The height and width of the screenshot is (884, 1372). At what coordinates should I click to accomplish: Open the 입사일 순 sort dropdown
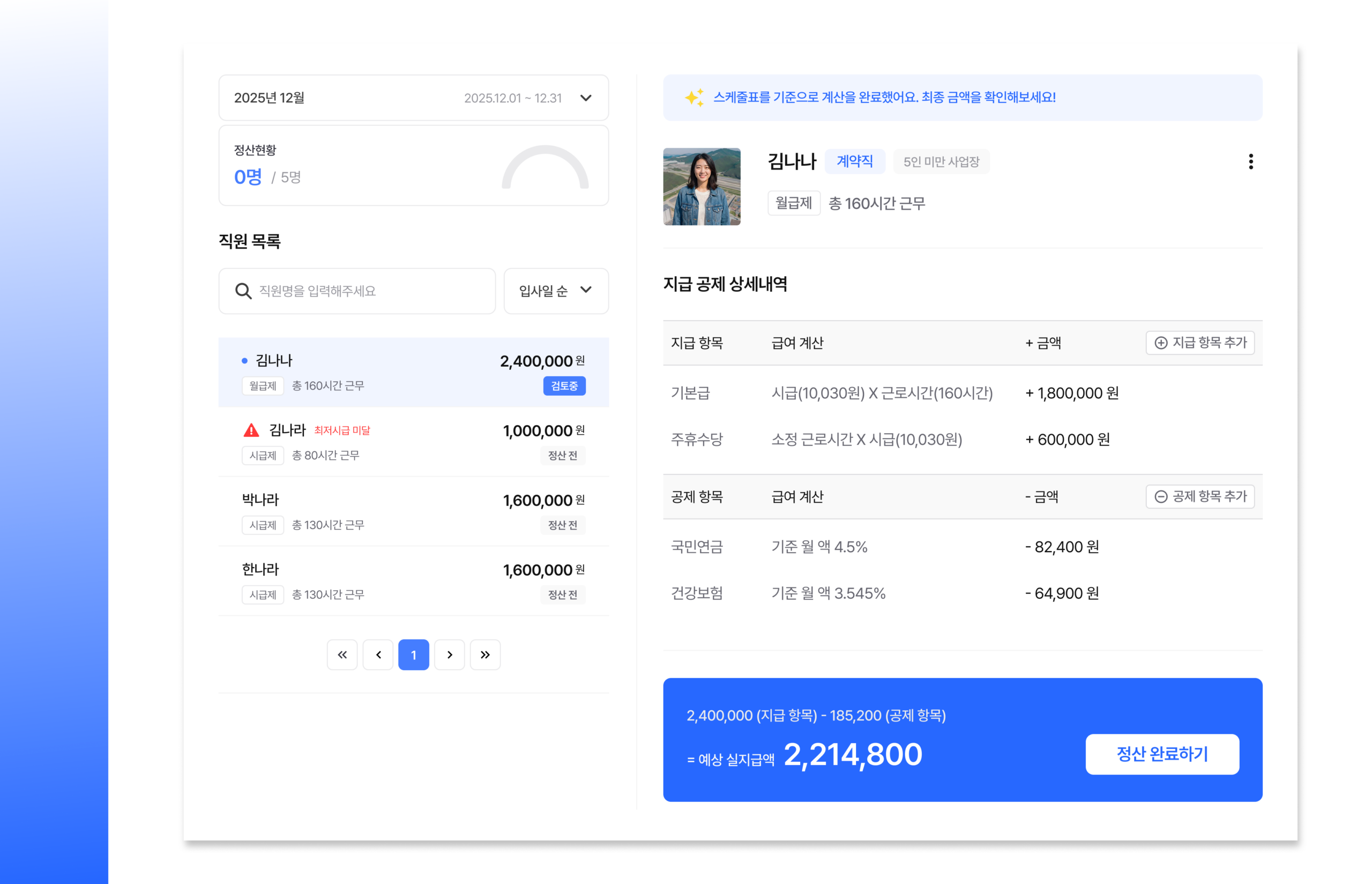(x=555, y=291)
